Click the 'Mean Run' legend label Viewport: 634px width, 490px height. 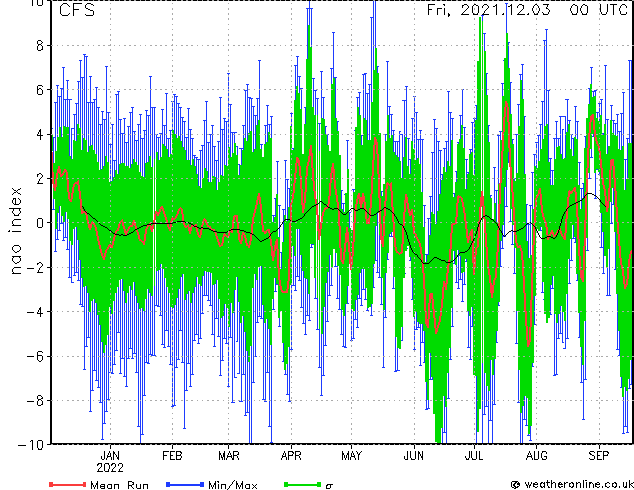[119, 485]
